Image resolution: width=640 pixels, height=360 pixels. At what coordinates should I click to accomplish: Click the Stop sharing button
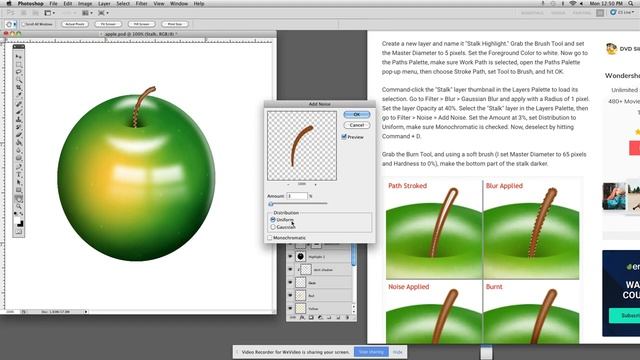click(371, 352)
